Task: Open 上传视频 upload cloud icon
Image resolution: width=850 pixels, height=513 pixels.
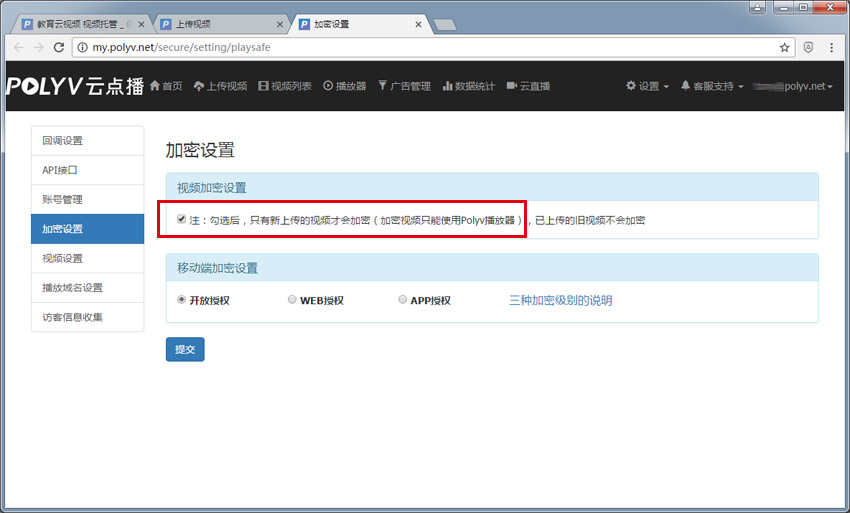Action: pyautogui.click(x=199, y=86)
